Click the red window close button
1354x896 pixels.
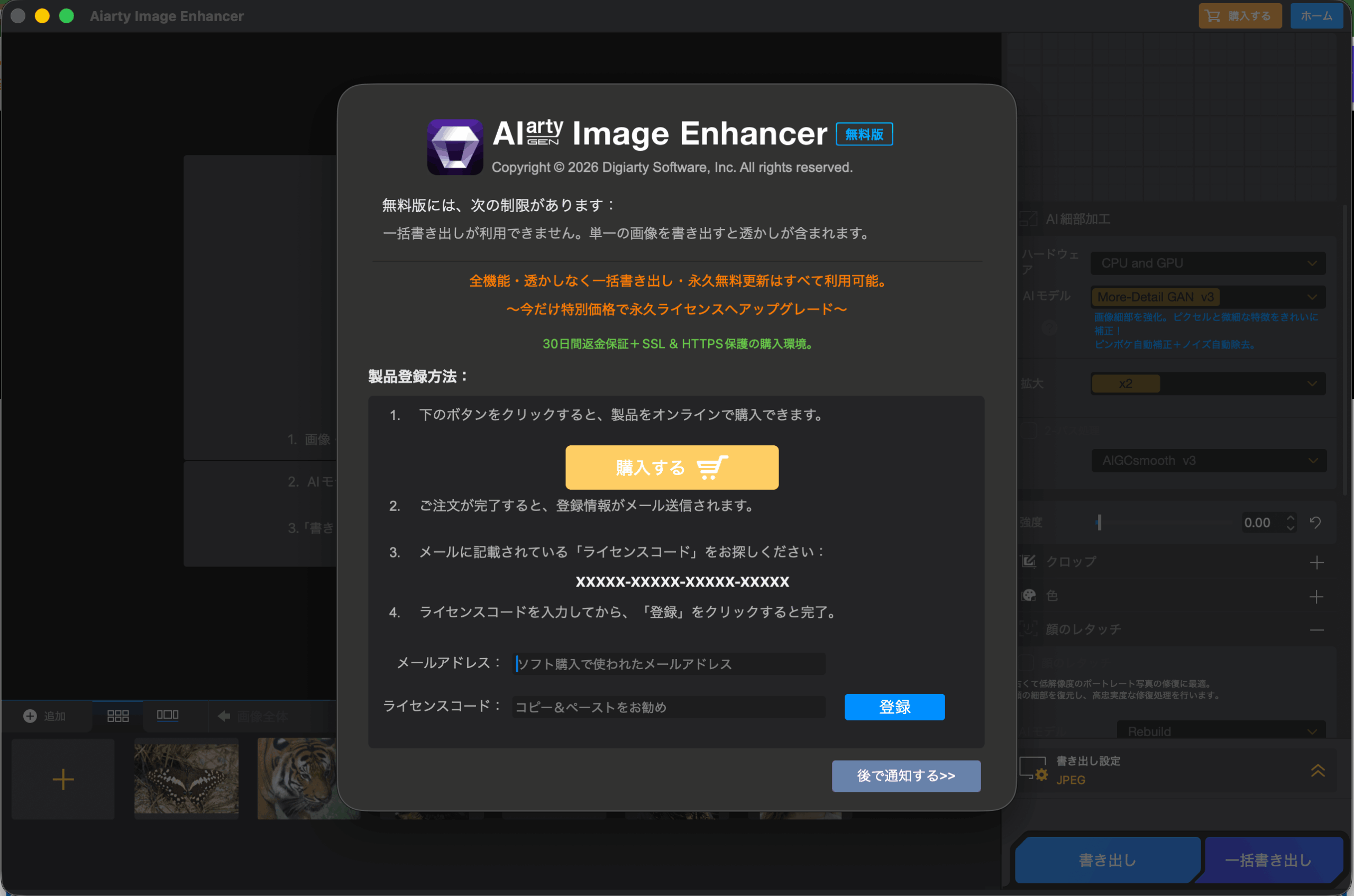pos(19,16)
